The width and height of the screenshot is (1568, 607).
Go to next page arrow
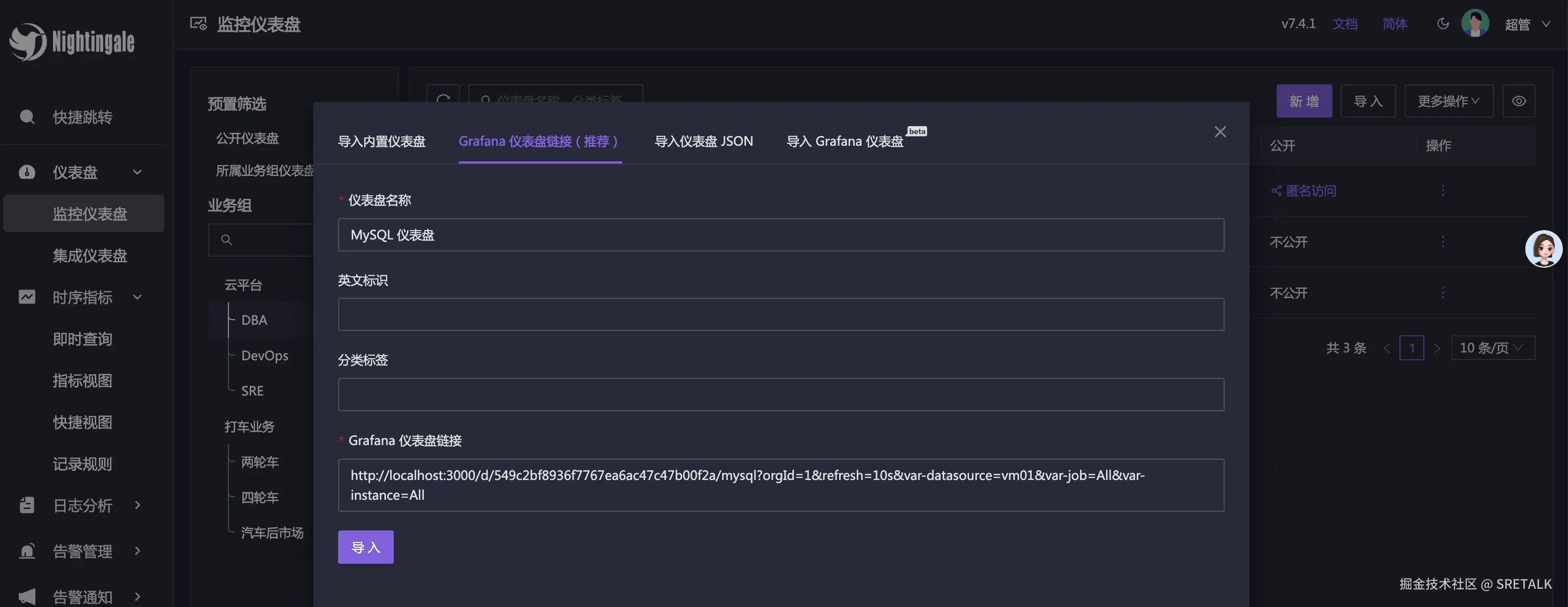point(1436,348)
